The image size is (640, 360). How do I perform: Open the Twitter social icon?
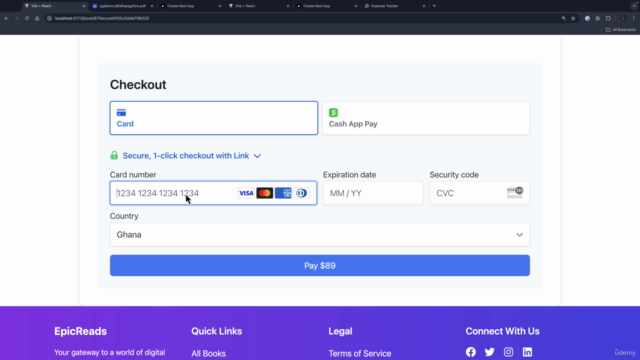pyautogui.click(x=489, y=352)
